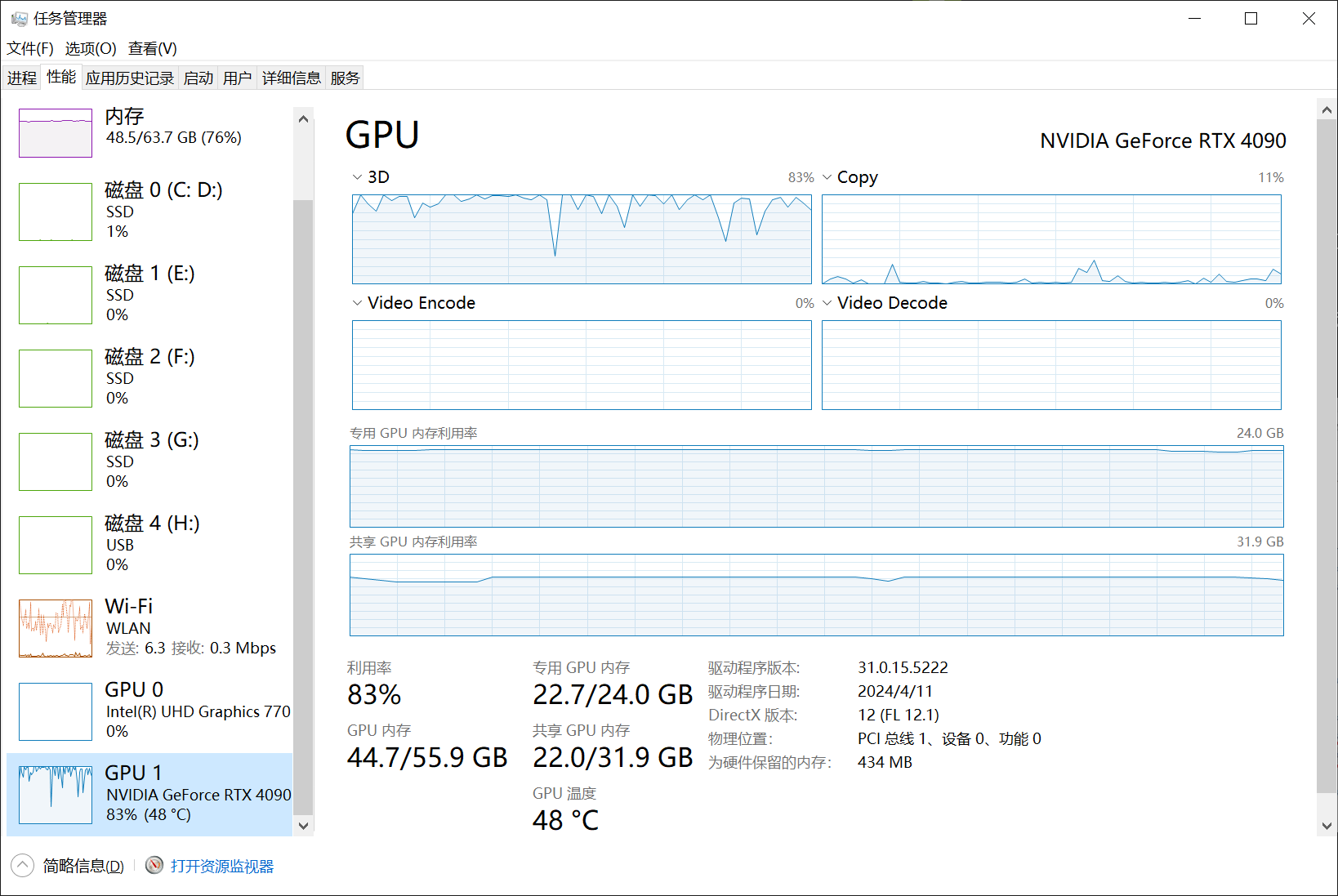Click the collapse-details arrow circle icon
The height and width of the screenshot is (896, 1338).
pos(23,865)
